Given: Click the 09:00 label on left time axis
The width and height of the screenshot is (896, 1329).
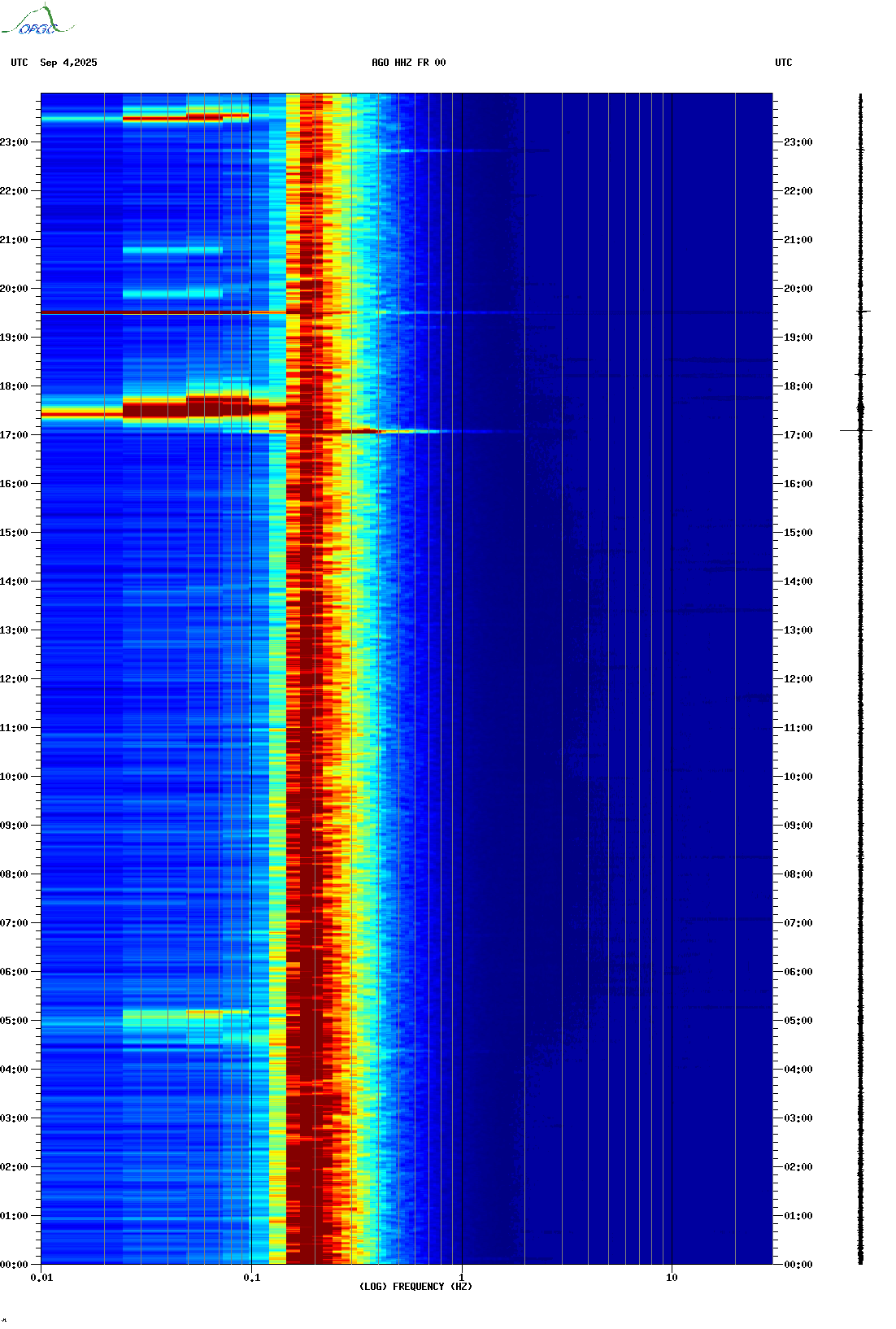Looking at the screenshot, I should 14,826.
